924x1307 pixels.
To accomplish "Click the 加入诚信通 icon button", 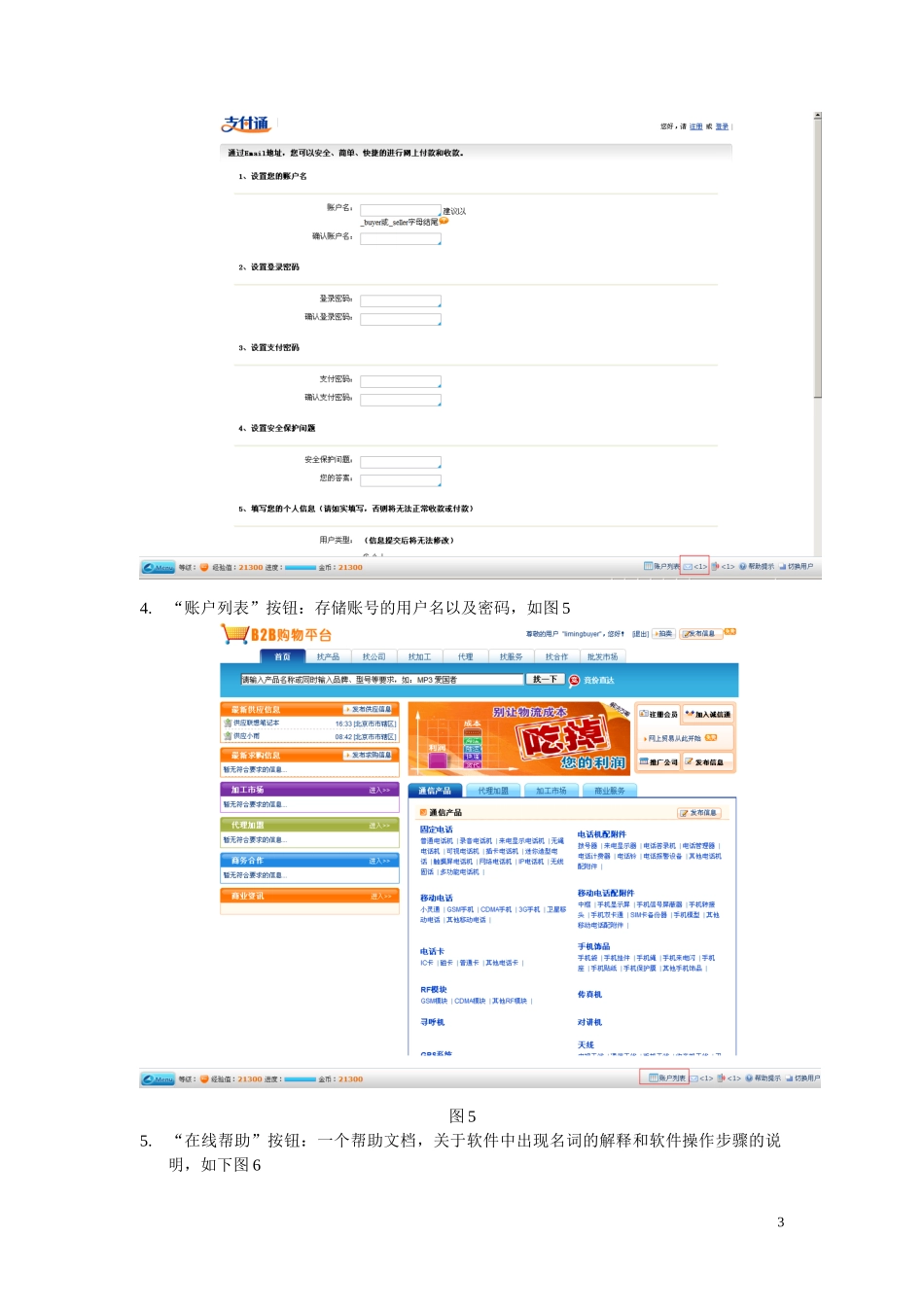I will tap(707, 714).
